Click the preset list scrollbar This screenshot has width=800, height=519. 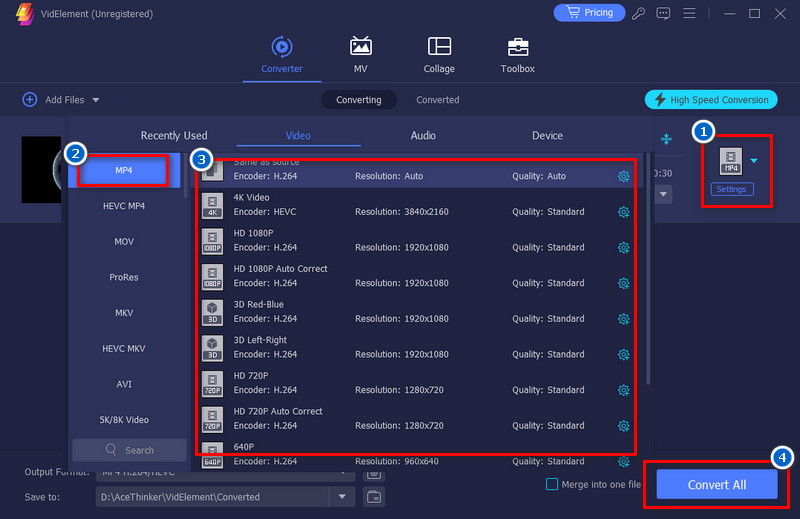pos(648,268)
